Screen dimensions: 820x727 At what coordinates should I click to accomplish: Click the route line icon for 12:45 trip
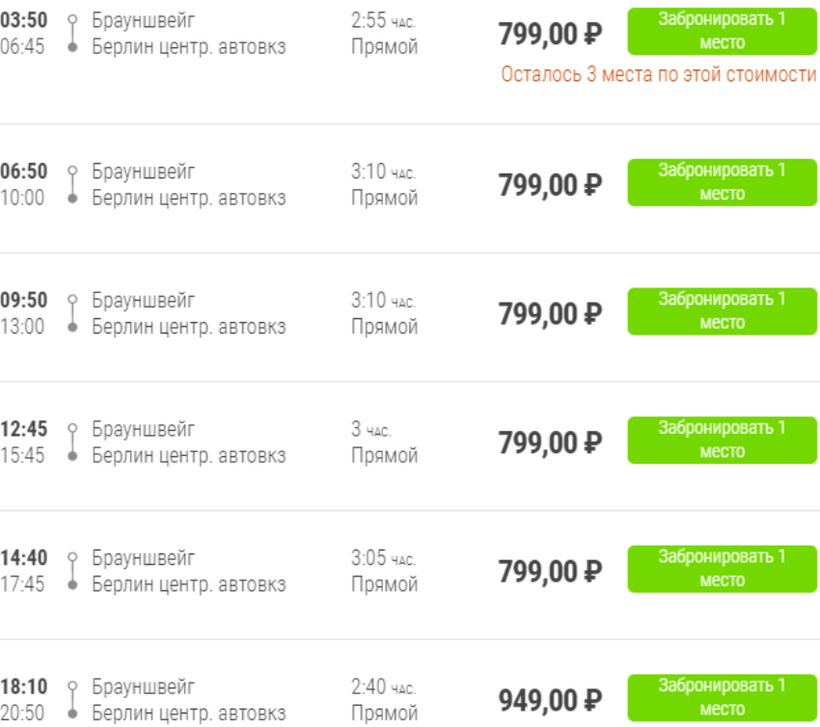click(72, 442)
